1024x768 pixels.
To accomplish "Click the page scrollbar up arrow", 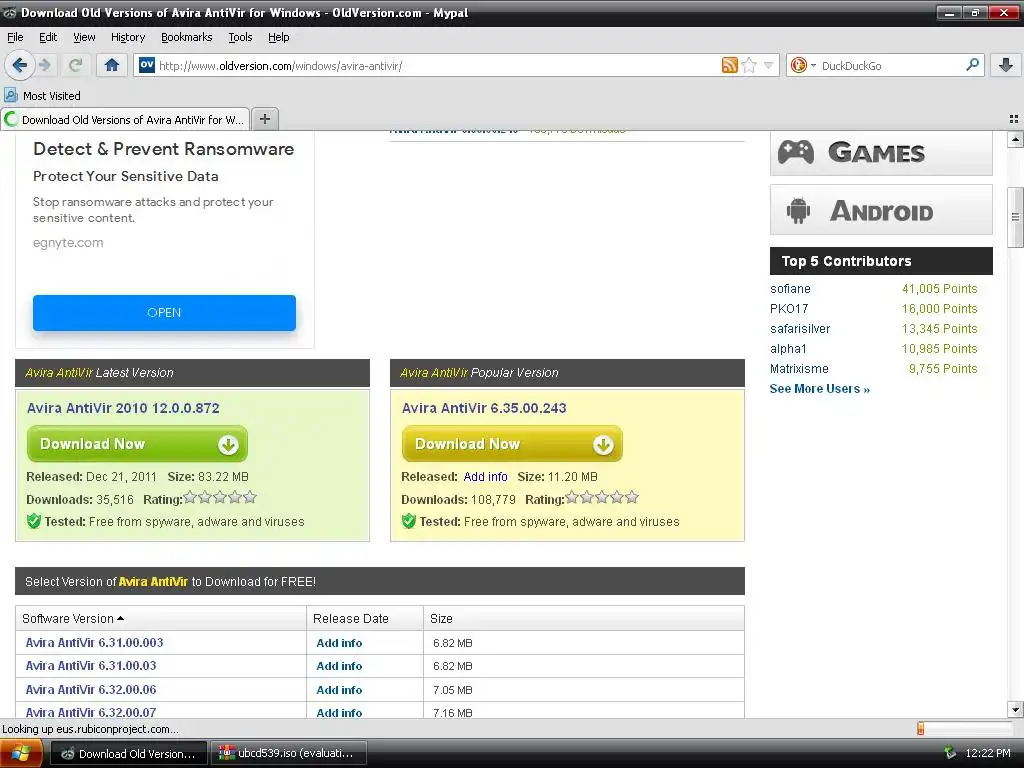I will 1015,138.
